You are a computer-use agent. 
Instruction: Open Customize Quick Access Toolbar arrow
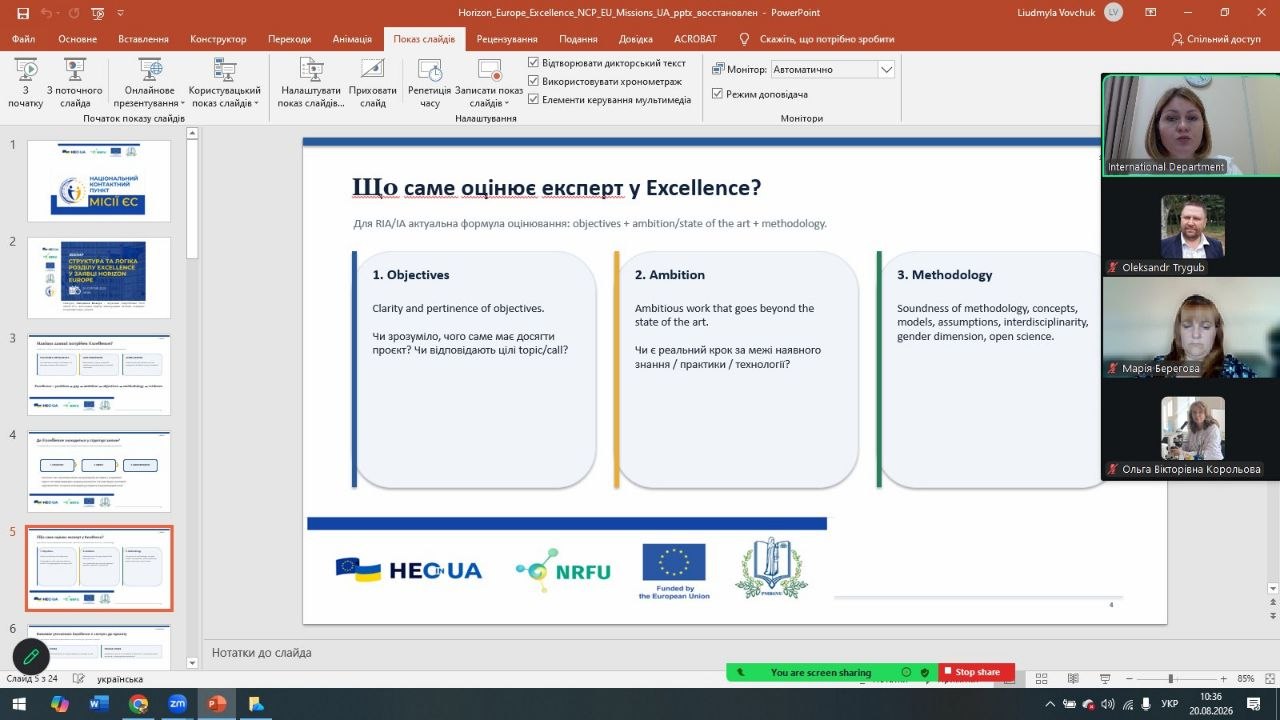[122, 13]
